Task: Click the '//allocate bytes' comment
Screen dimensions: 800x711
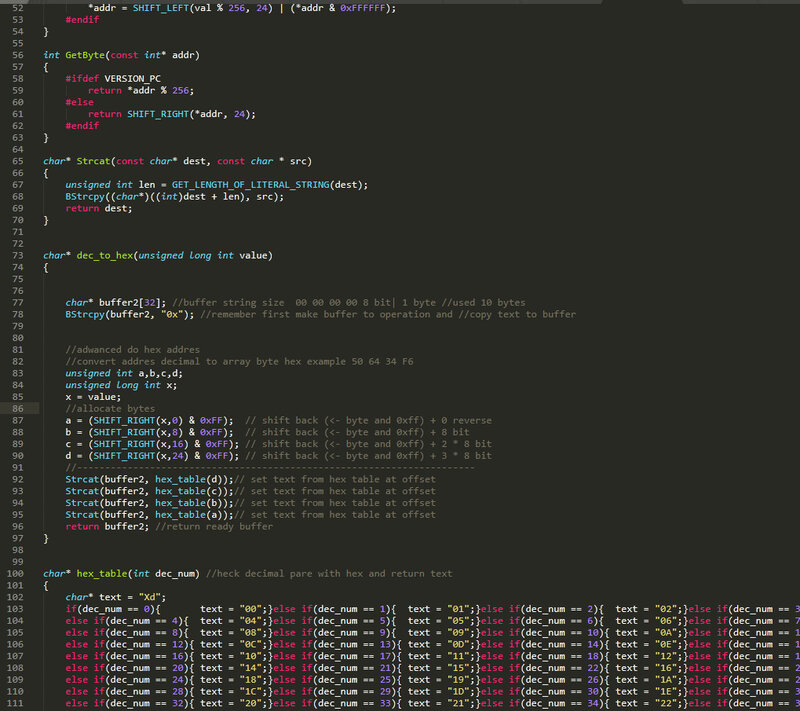Action: point(110,409)
